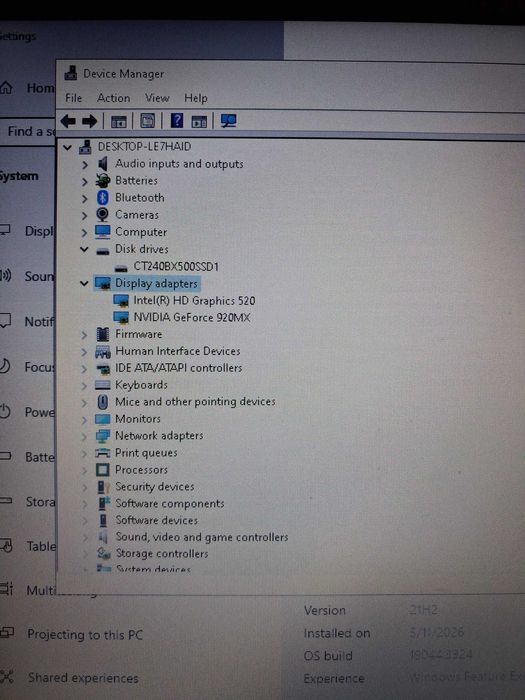The image size is (525, 700).
Task: Expand the Cameras category
Action: (x=84, y=216)
